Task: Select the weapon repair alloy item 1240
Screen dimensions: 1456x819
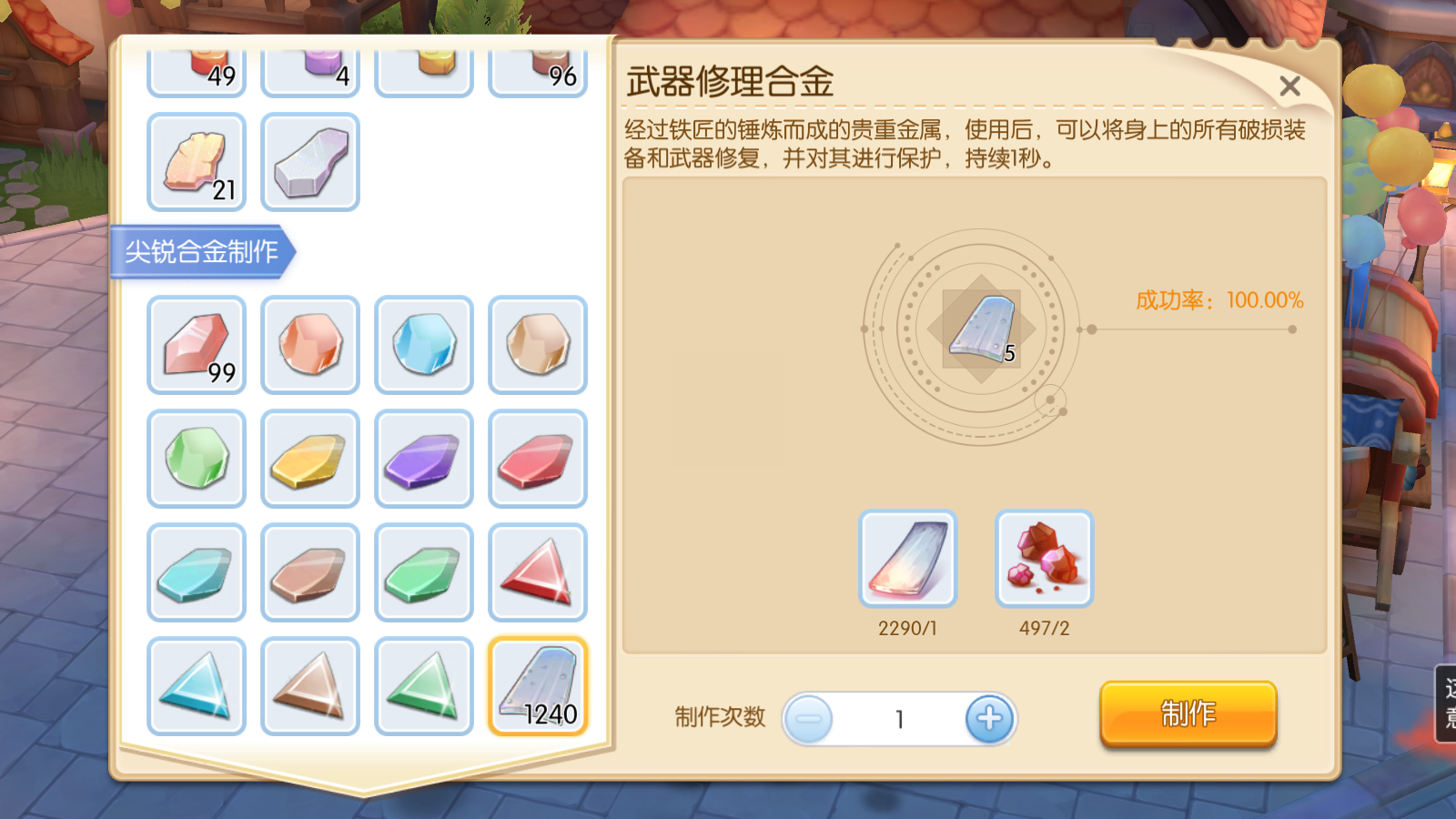Action: [538, 686]
